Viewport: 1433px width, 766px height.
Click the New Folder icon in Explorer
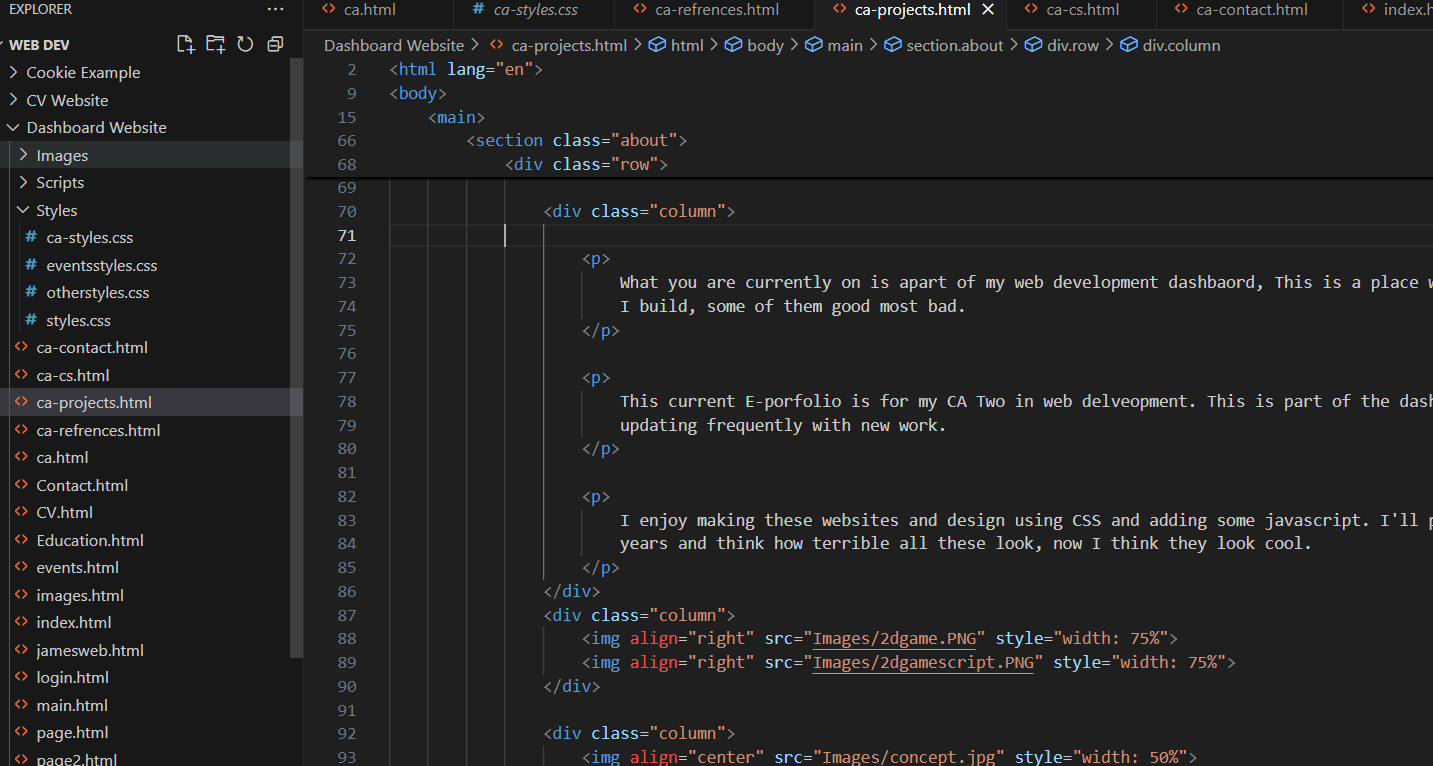(215, 44)
